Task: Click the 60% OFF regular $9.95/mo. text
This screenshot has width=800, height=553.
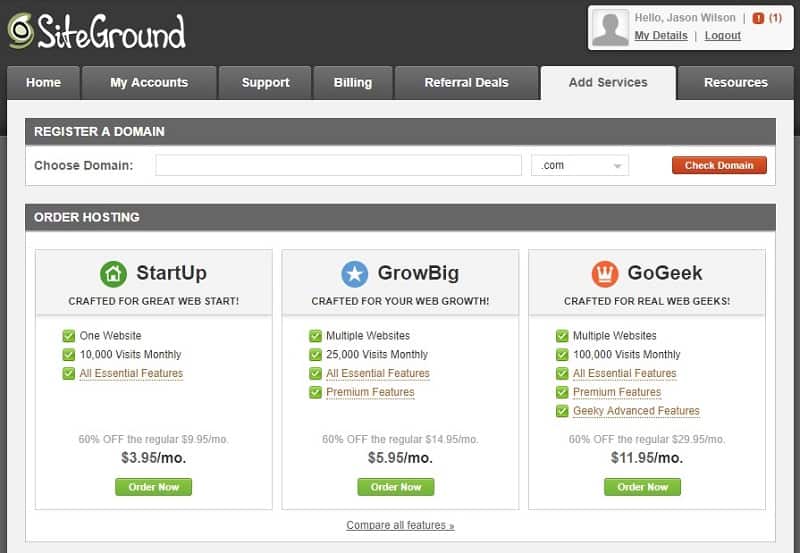Action: coord(154,439)
